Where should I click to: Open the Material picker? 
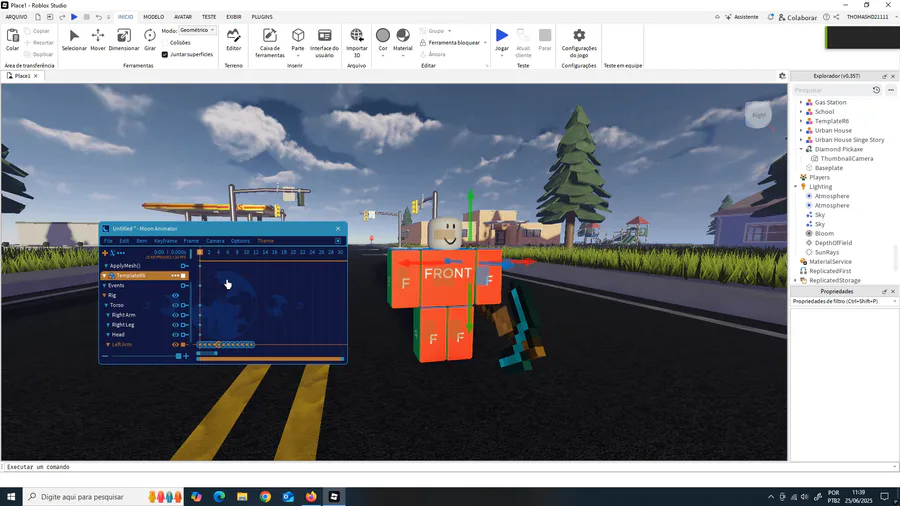[x=403, y=40]
